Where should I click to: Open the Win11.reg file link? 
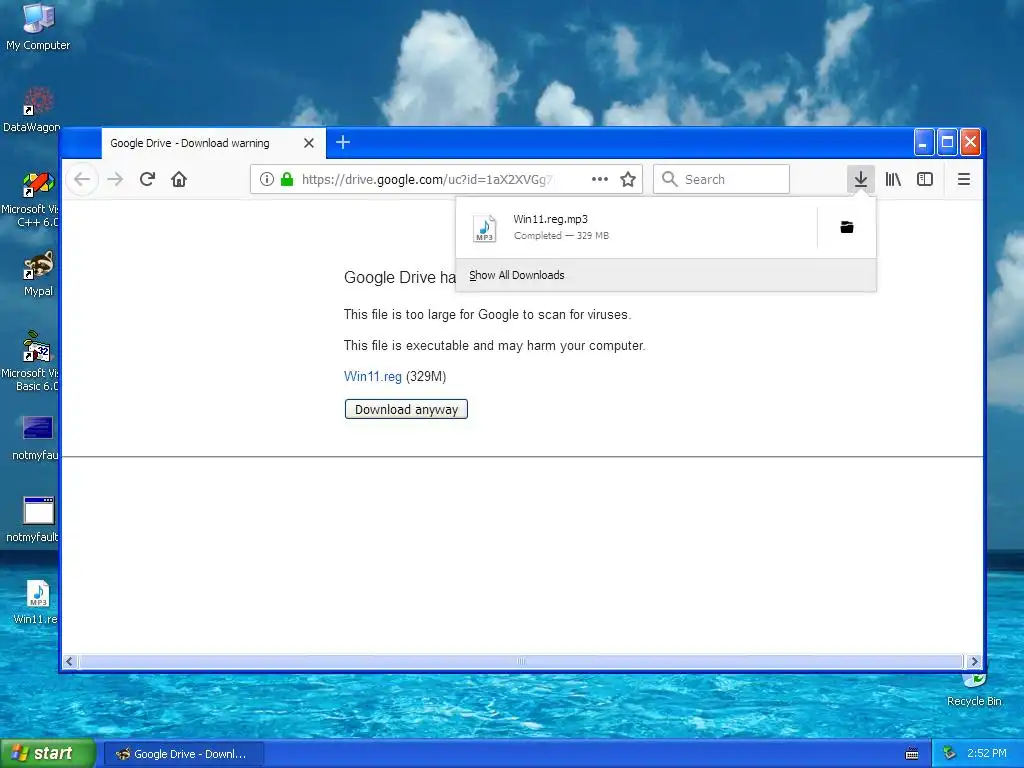372,376
